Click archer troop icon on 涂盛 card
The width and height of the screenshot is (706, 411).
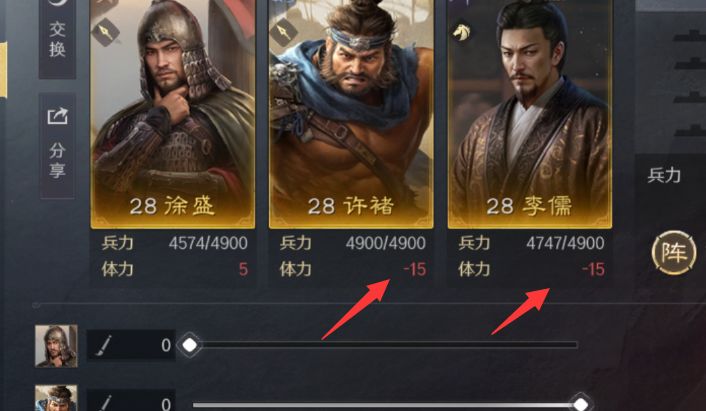point(106,32)
